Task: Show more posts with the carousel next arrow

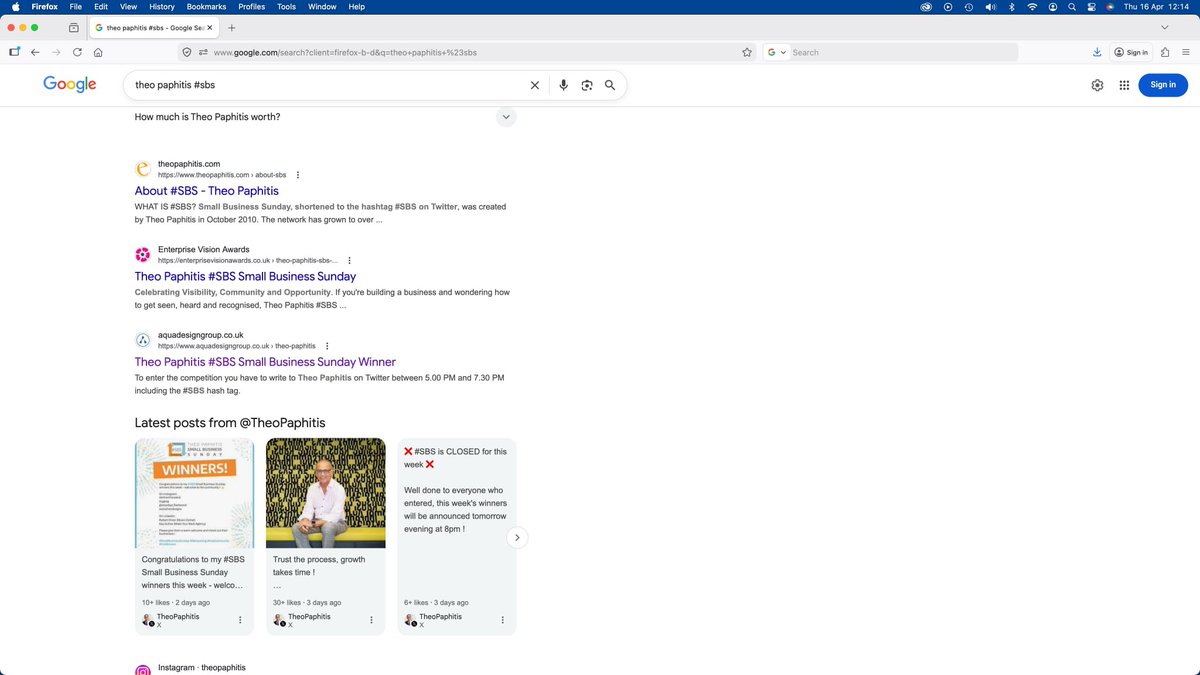Action: click(517, 537)
